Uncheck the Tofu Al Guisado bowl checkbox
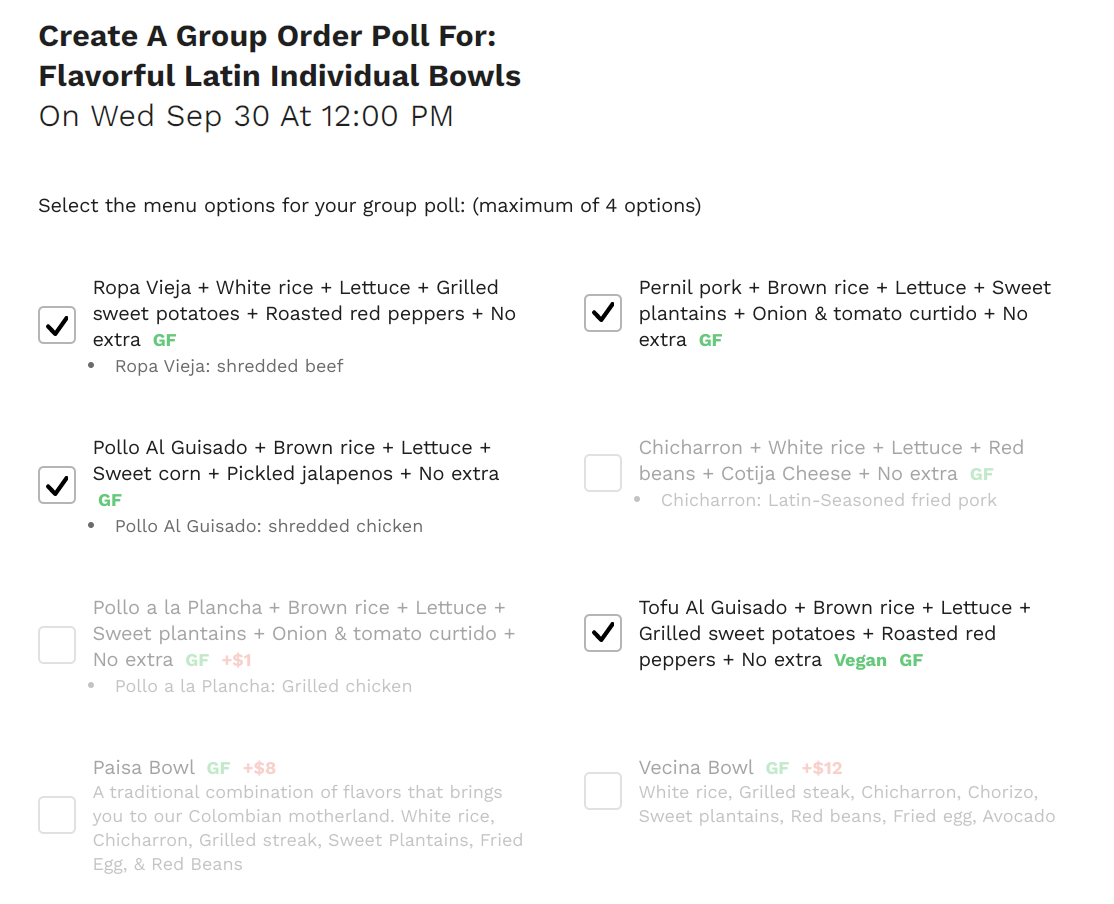The height and width of the screenshot is (904, 1114). (603, 633)
